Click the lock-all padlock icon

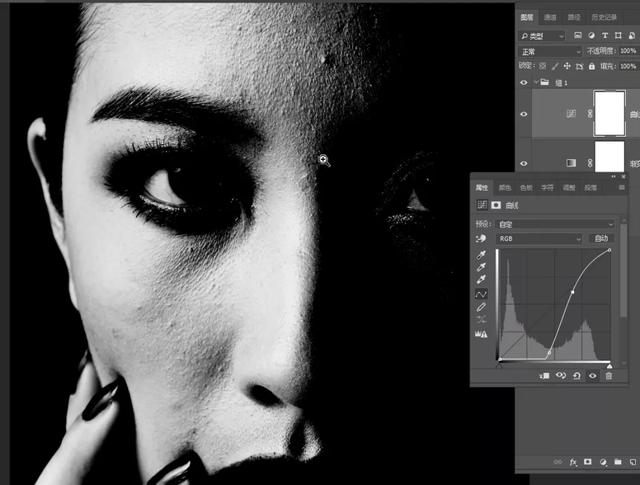tap(591, 66)
